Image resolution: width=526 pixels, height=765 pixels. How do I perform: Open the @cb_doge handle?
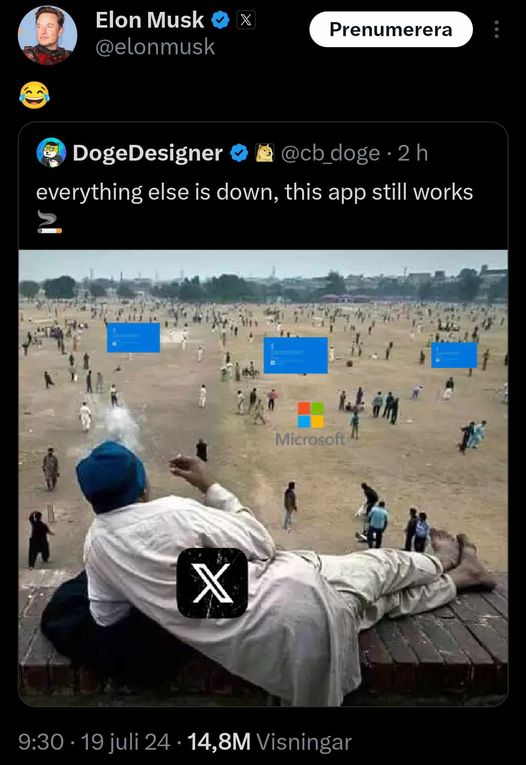pyautogui.click(x=330, y=153)
